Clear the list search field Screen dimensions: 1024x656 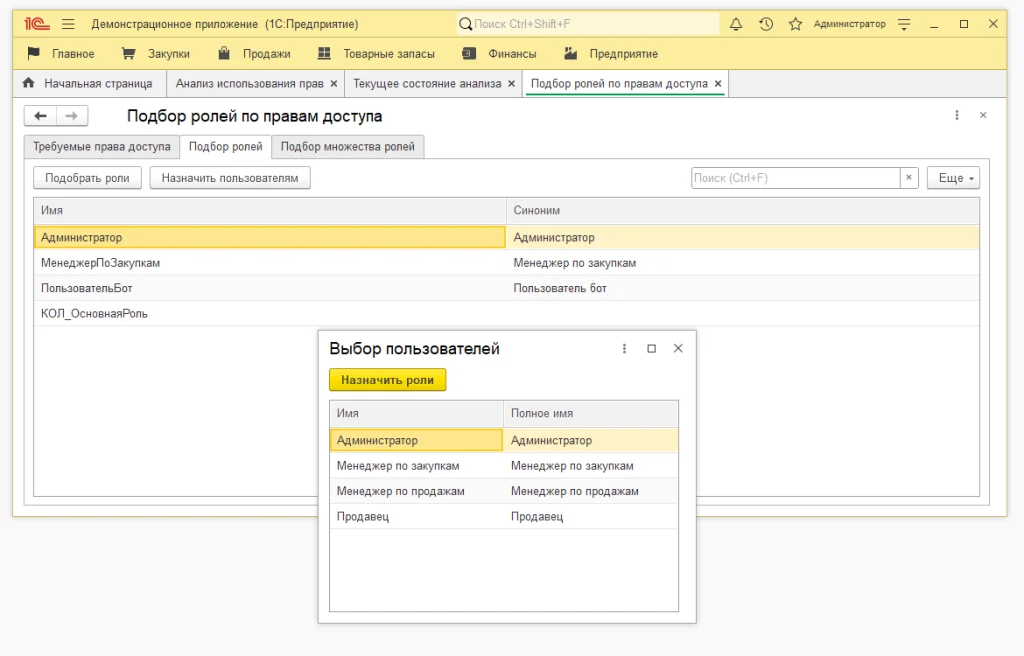coord(909,178)
